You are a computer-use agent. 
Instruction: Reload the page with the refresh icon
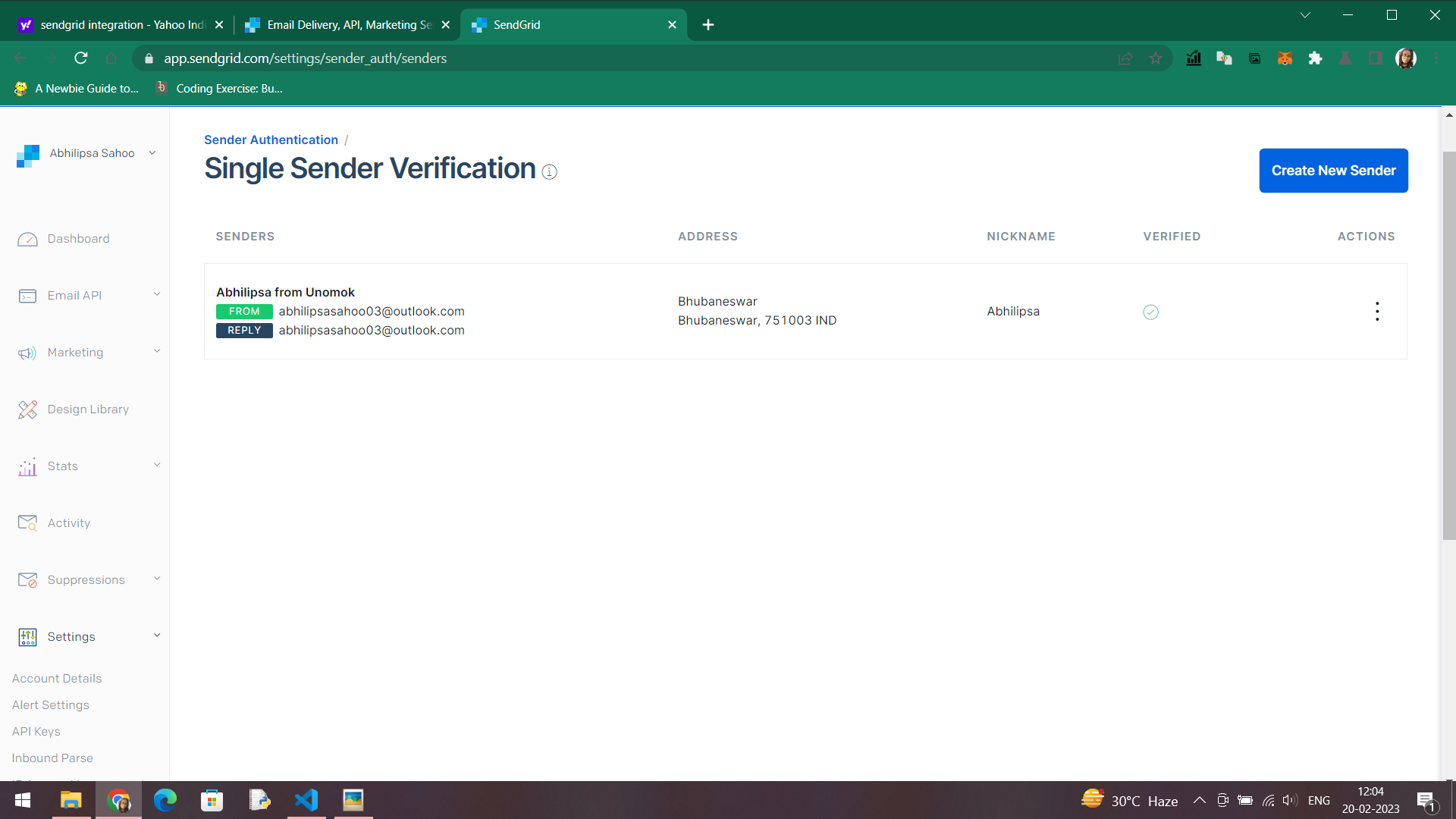pyautogui.click(x=81, y=58)
